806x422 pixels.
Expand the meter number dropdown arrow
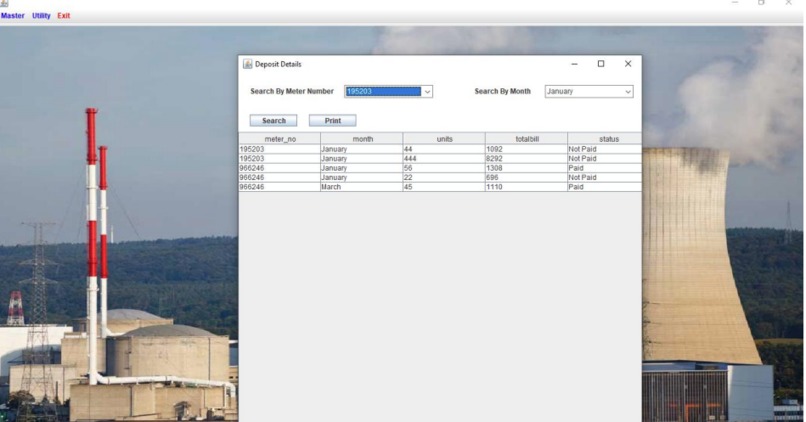coord(427,91)
